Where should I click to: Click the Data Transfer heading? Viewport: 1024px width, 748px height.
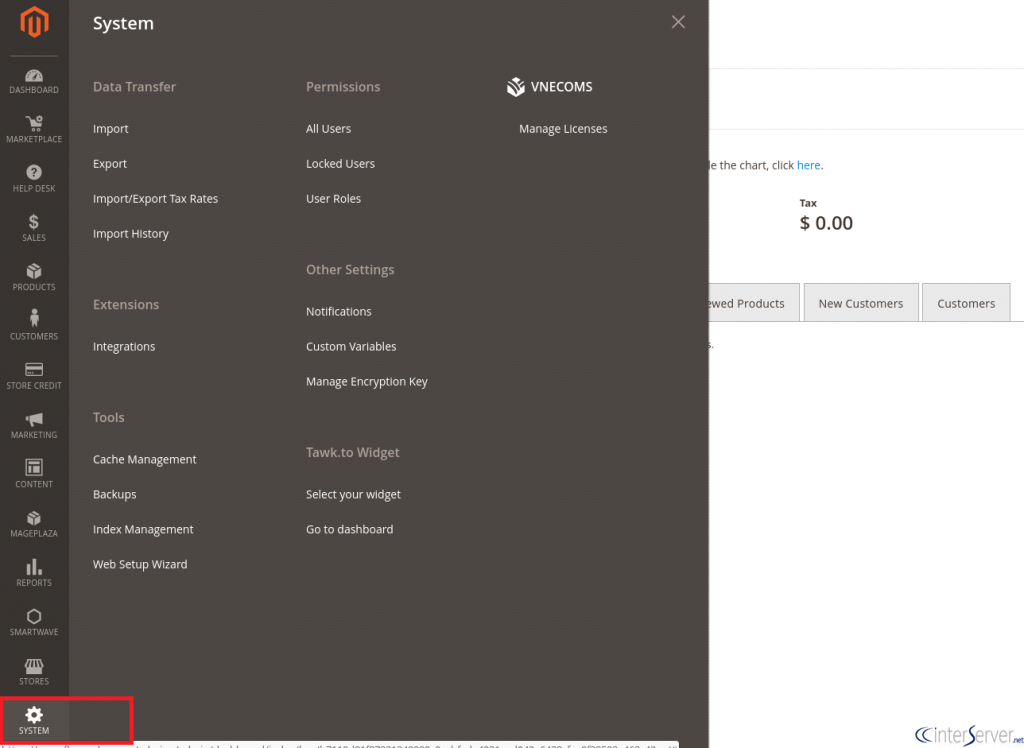(x=135, y=87)
